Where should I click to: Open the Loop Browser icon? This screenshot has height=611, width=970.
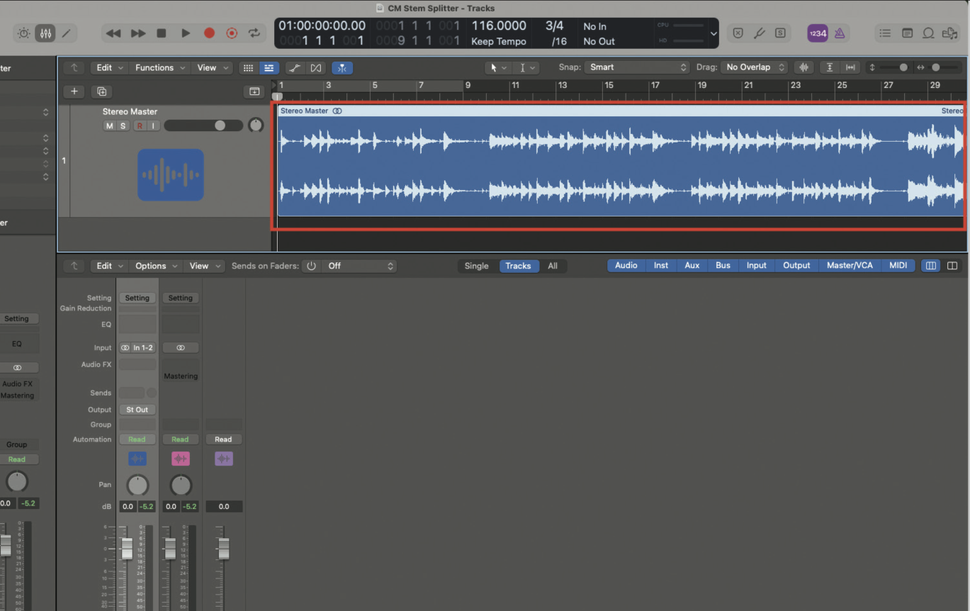coord(930,33)
